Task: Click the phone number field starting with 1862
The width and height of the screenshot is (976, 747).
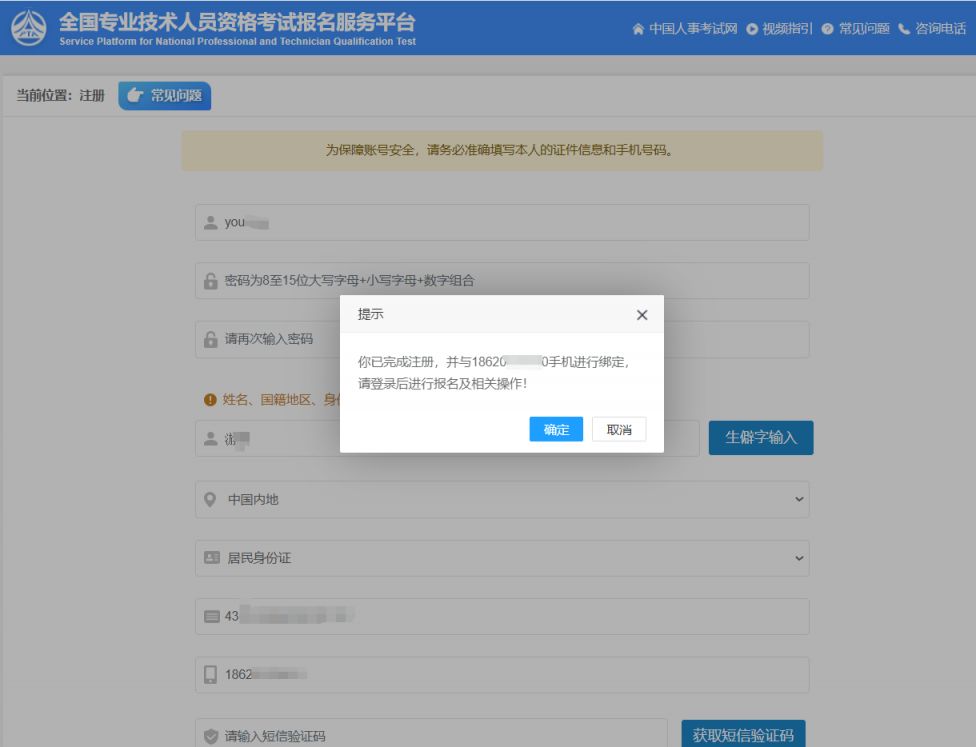Action: click(x=501, y=675)
